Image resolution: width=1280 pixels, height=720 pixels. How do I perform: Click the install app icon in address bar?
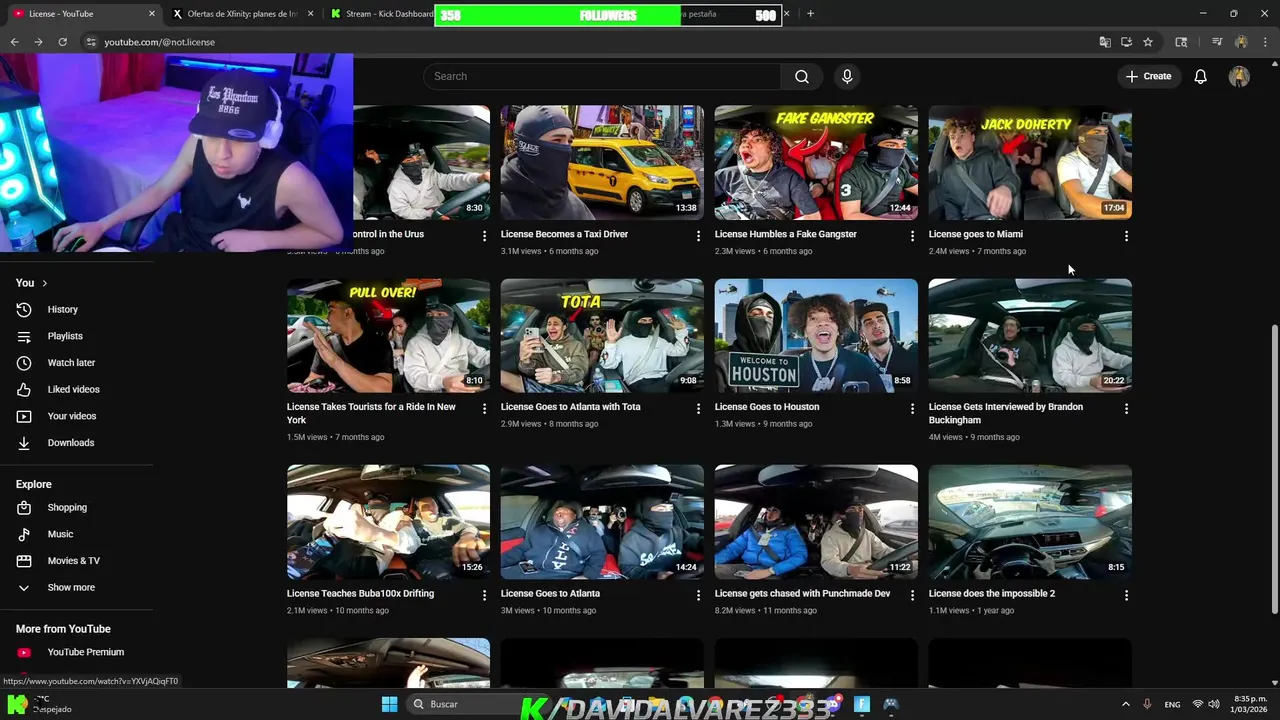pyautogui.click(x=1126, y=42)
